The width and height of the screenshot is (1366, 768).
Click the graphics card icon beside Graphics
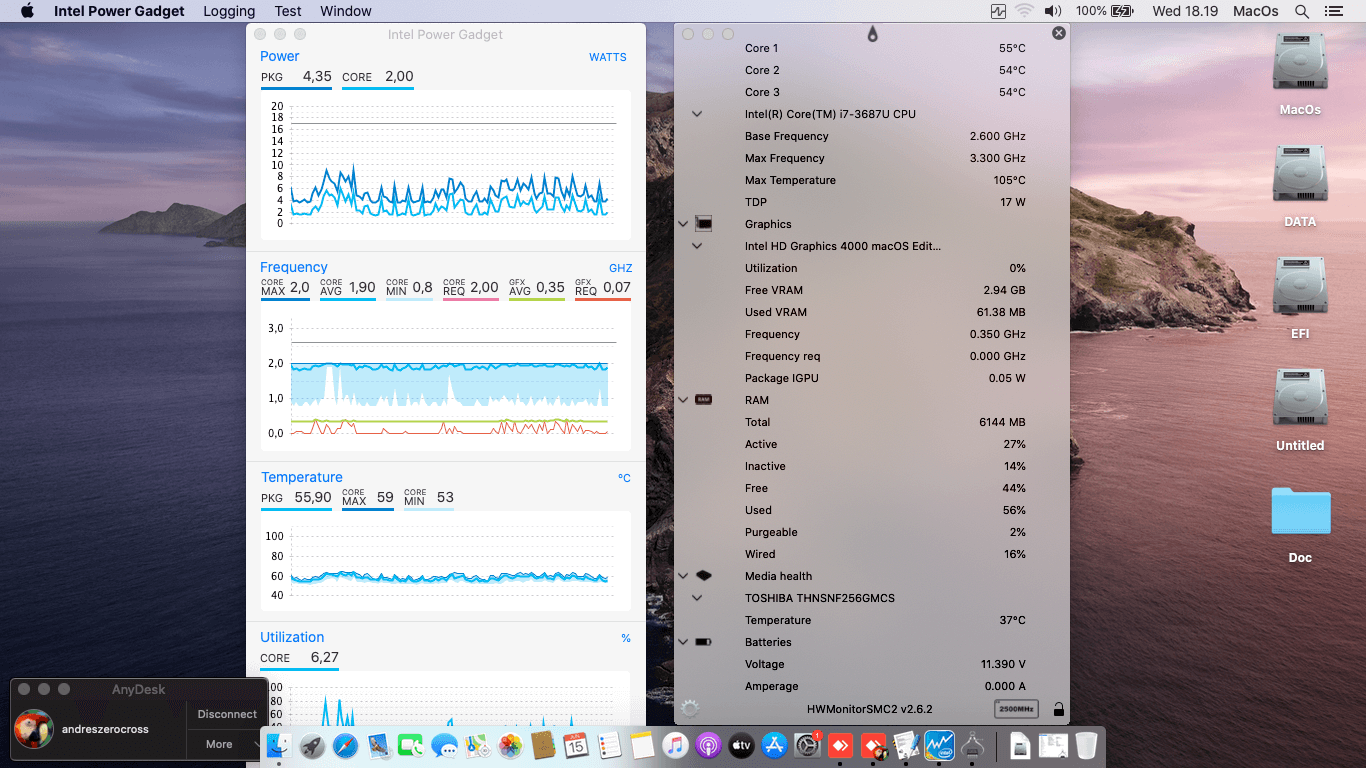(x=703, y=224)
